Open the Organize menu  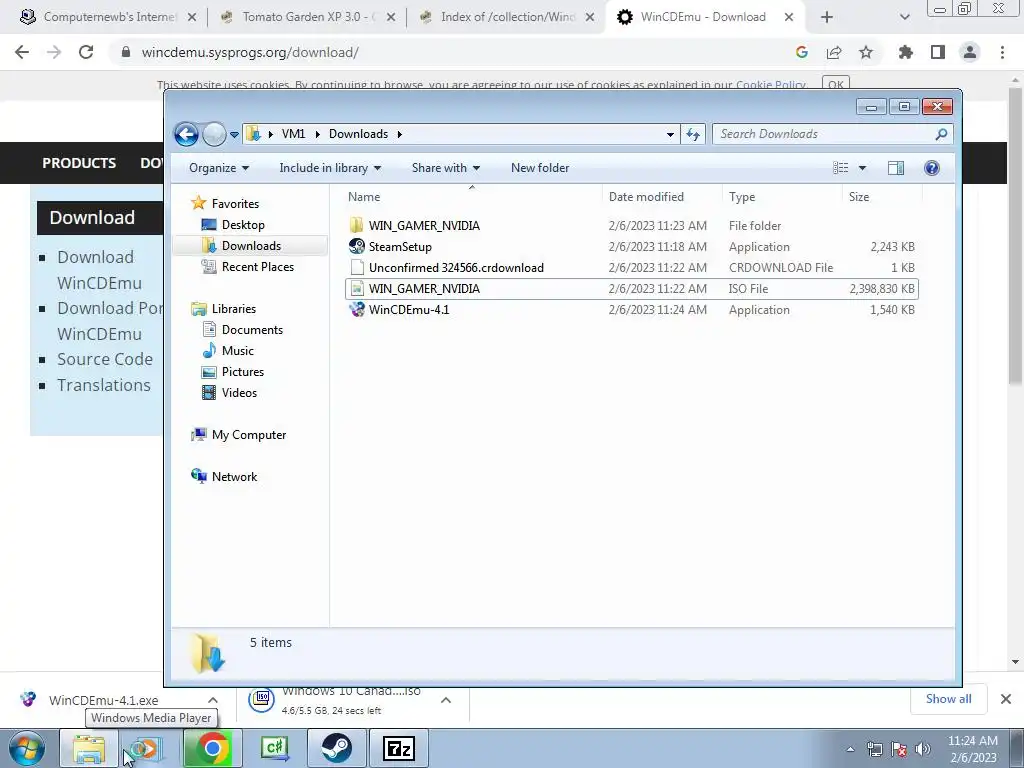pyautogui.click(x=219, y=168)
